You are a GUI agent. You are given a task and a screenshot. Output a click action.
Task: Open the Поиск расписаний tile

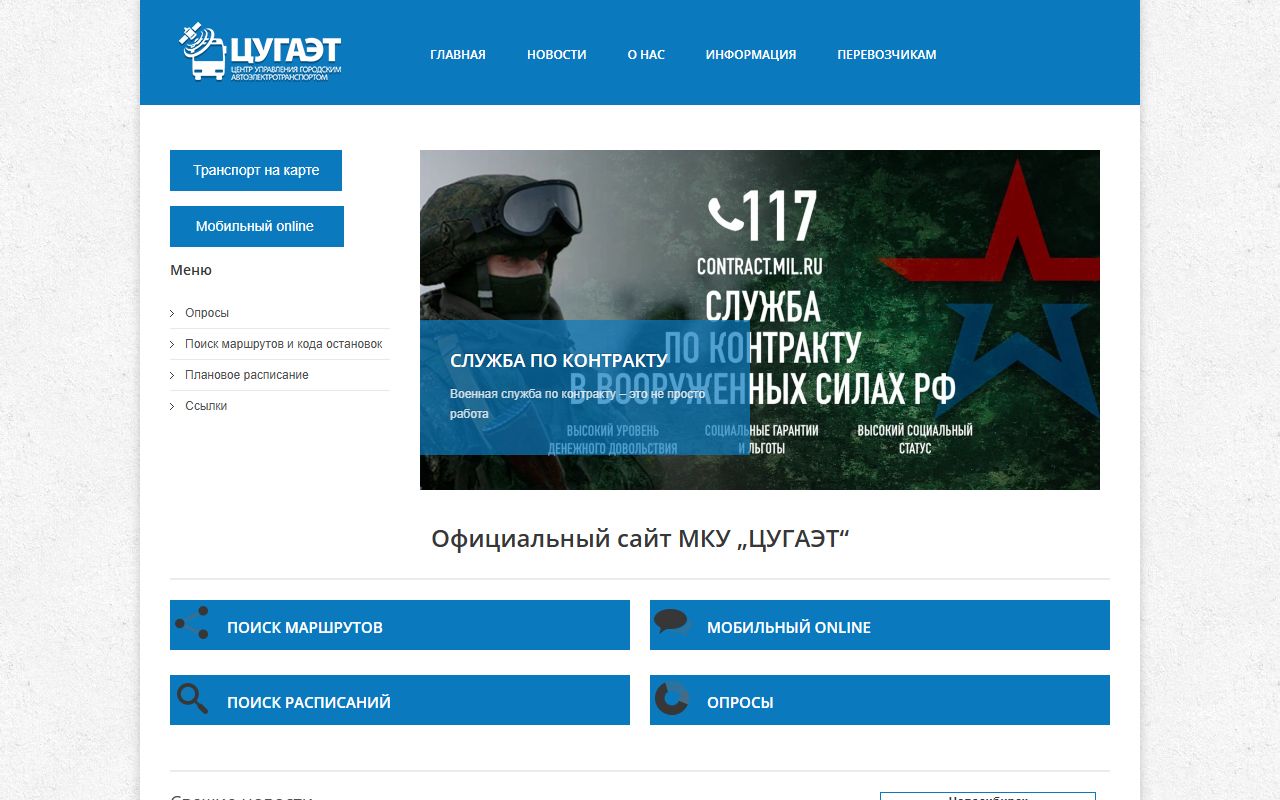pyautogui.click(x=400, y=700)
